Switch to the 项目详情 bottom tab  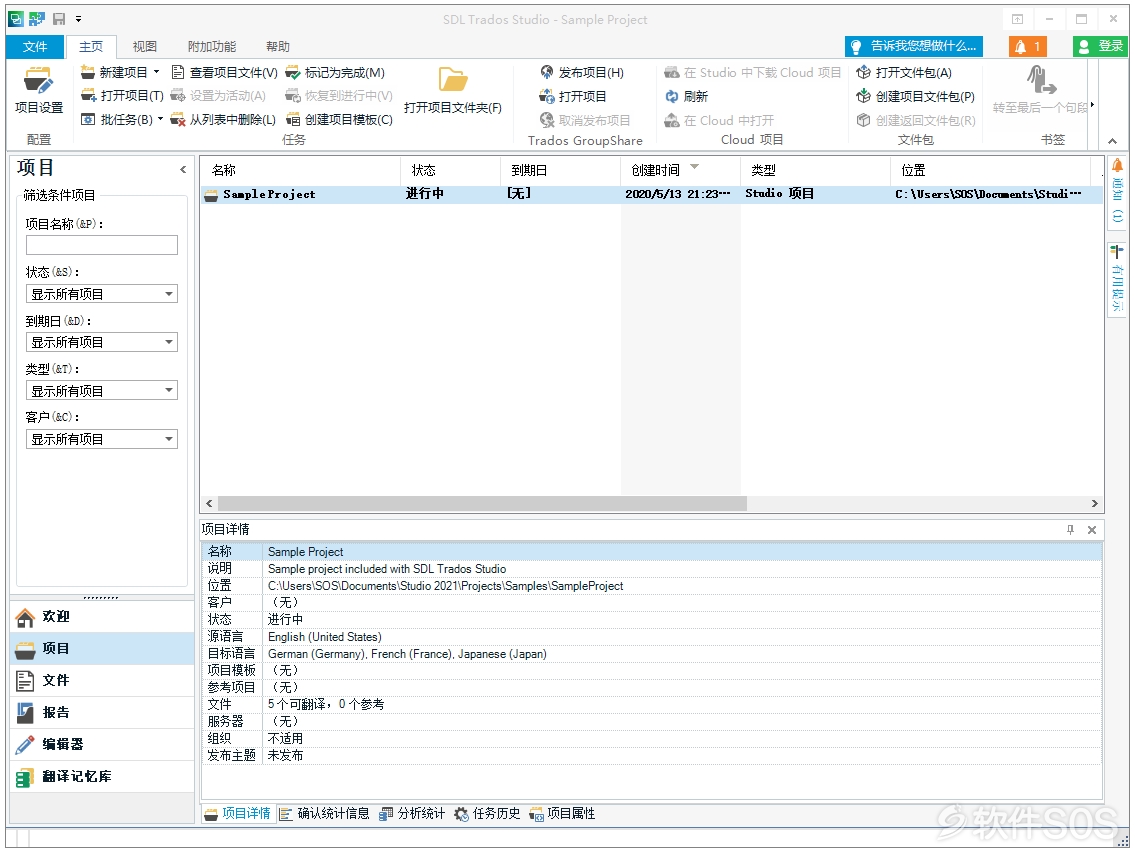tap(238, 813)
